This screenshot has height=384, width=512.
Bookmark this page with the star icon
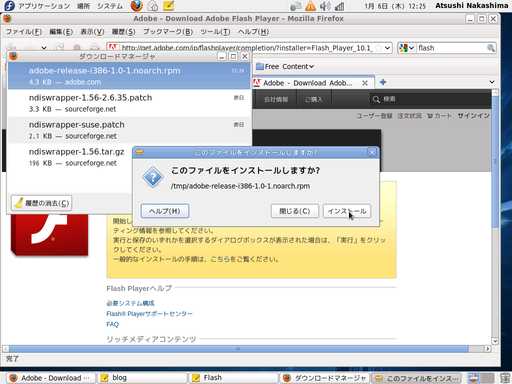(x=378, y=48)
